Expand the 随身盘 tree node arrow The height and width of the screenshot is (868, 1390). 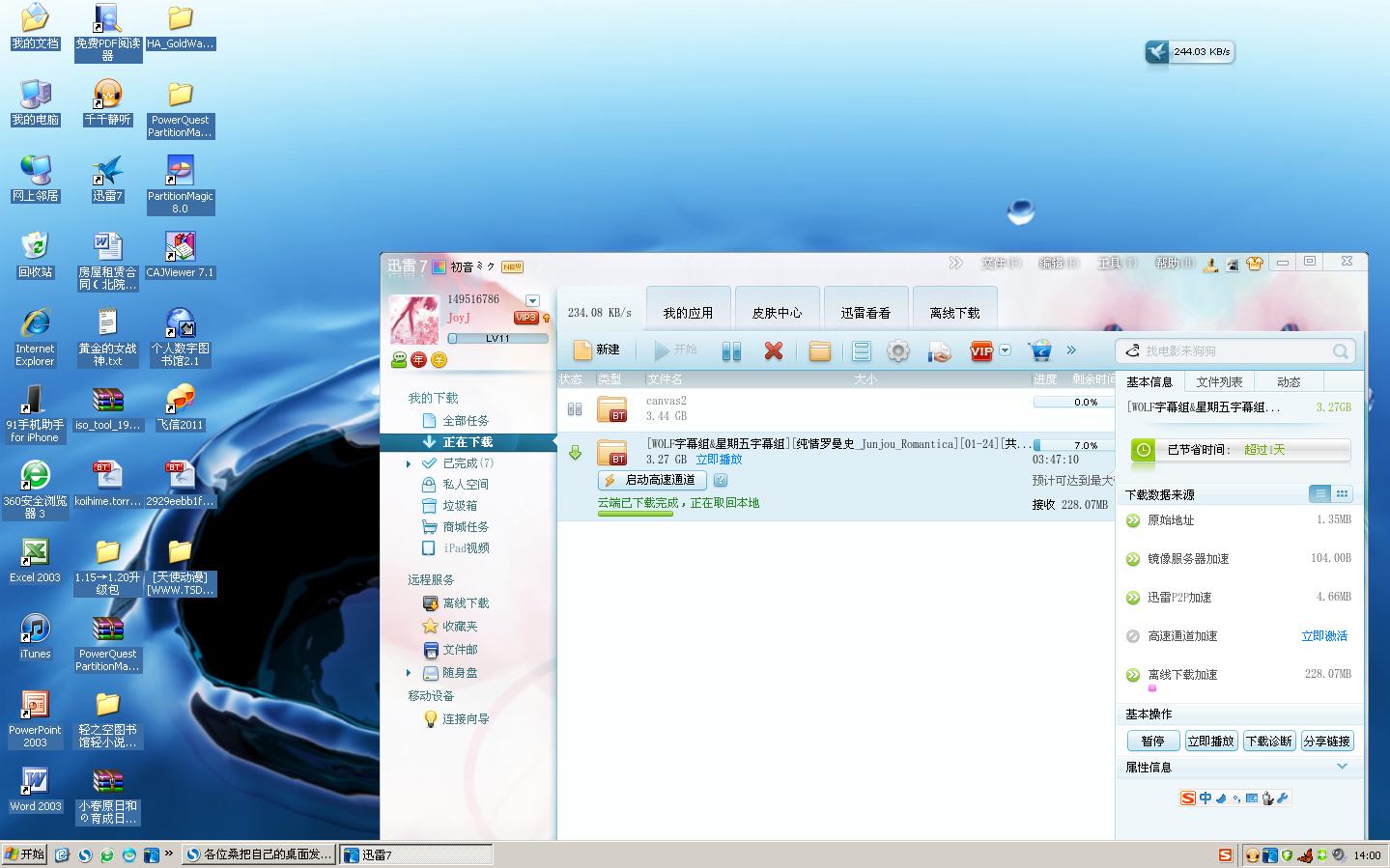pos(409,673)
